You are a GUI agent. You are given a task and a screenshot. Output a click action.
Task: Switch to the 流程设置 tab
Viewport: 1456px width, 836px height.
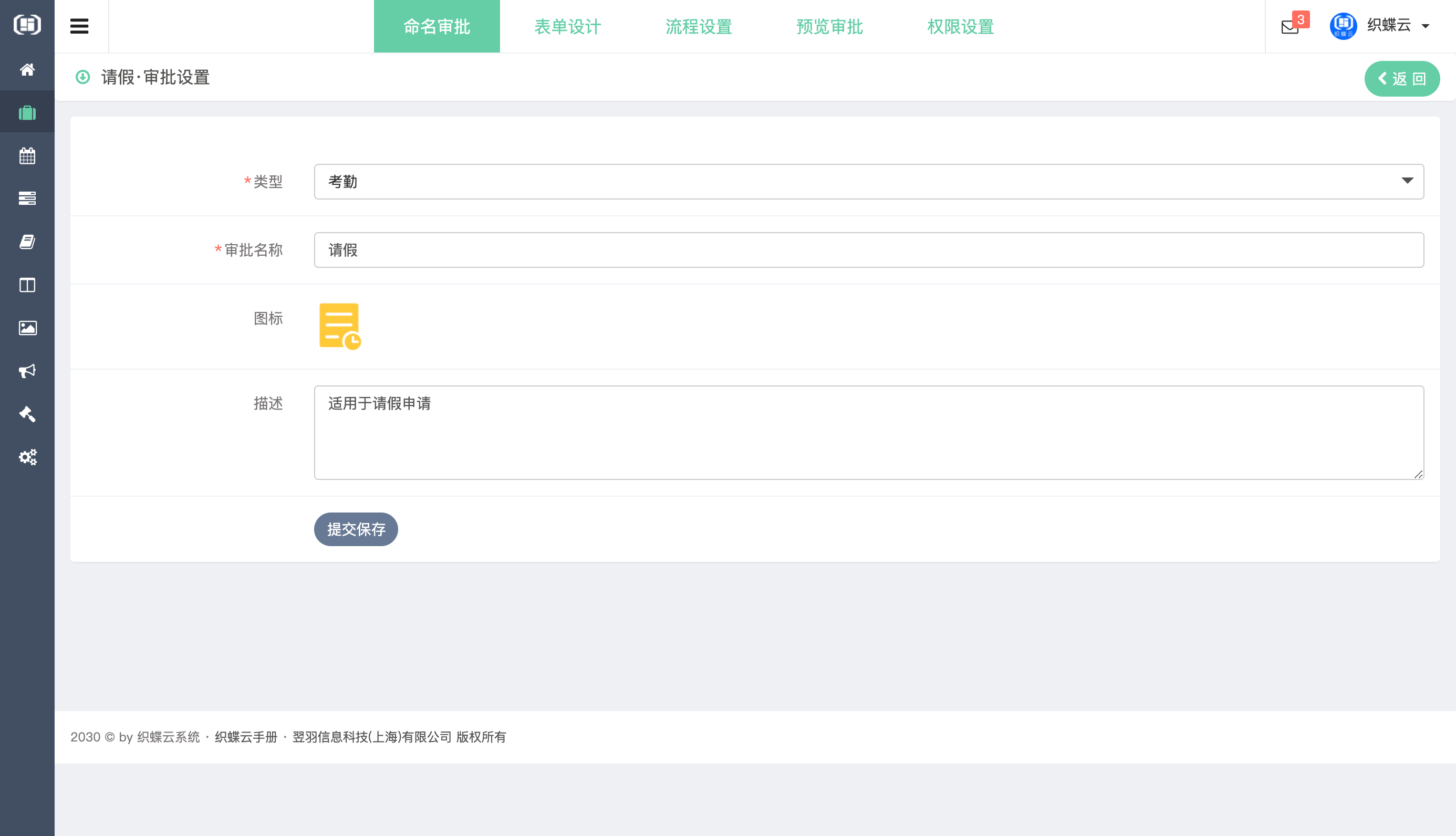tap(698, 26)
